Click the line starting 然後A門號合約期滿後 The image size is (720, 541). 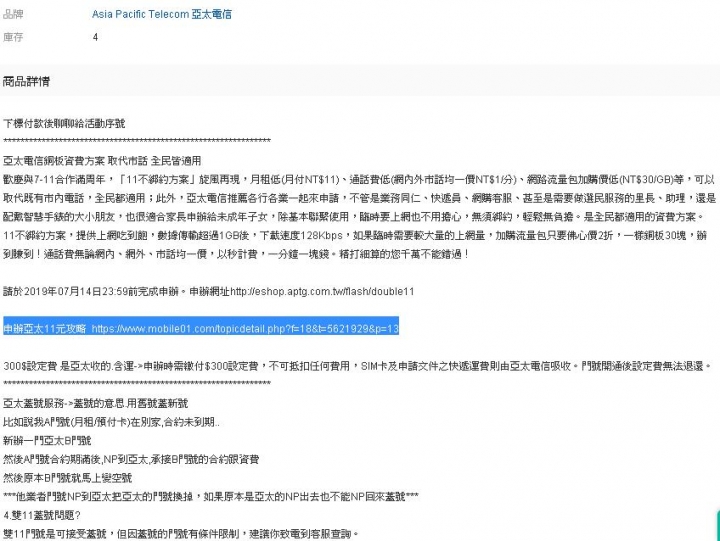pos(131,459)
